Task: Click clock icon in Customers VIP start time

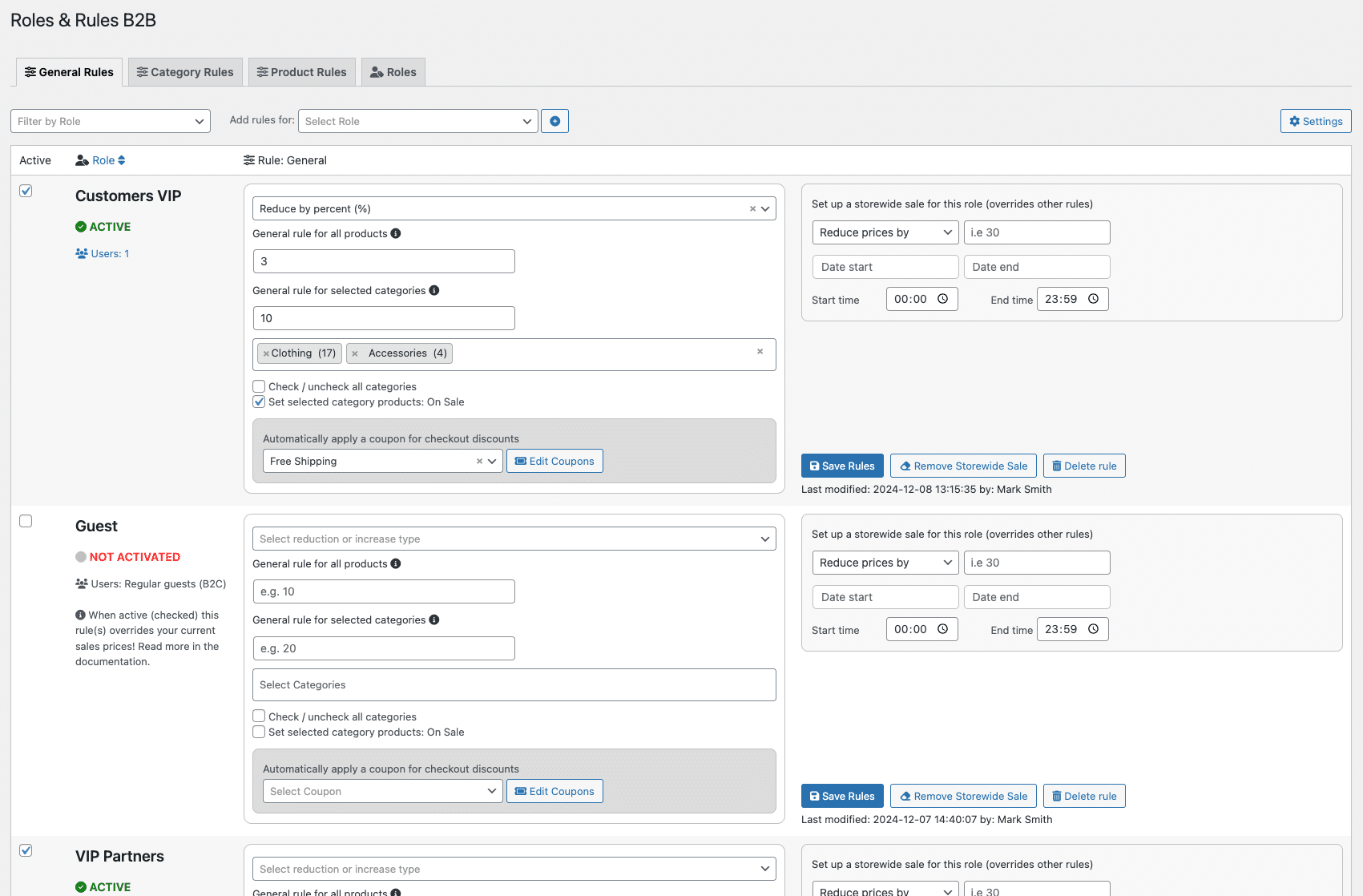Action: pyautogui.click(x=943, y=299)
